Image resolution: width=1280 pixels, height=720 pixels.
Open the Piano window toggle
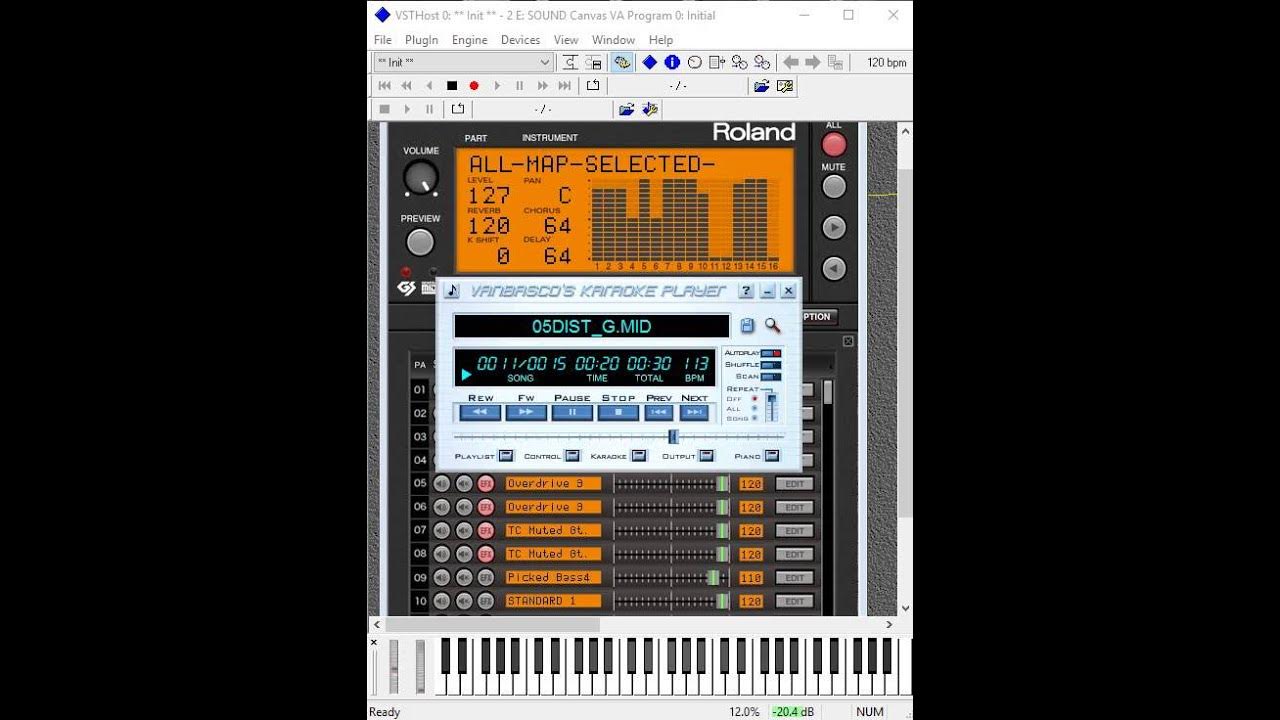point(773,456)
